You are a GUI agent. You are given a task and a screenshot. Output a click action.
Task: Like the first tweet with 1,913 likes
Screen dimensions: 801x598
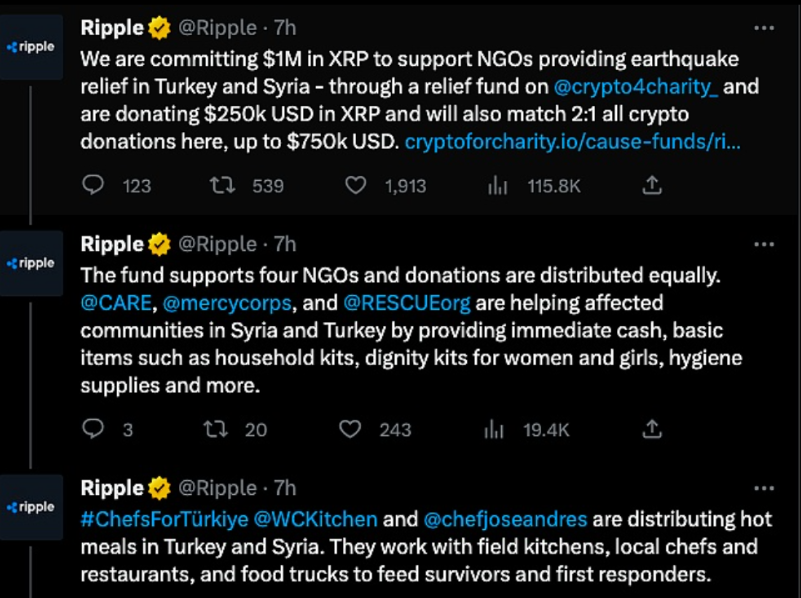(355, 185)
